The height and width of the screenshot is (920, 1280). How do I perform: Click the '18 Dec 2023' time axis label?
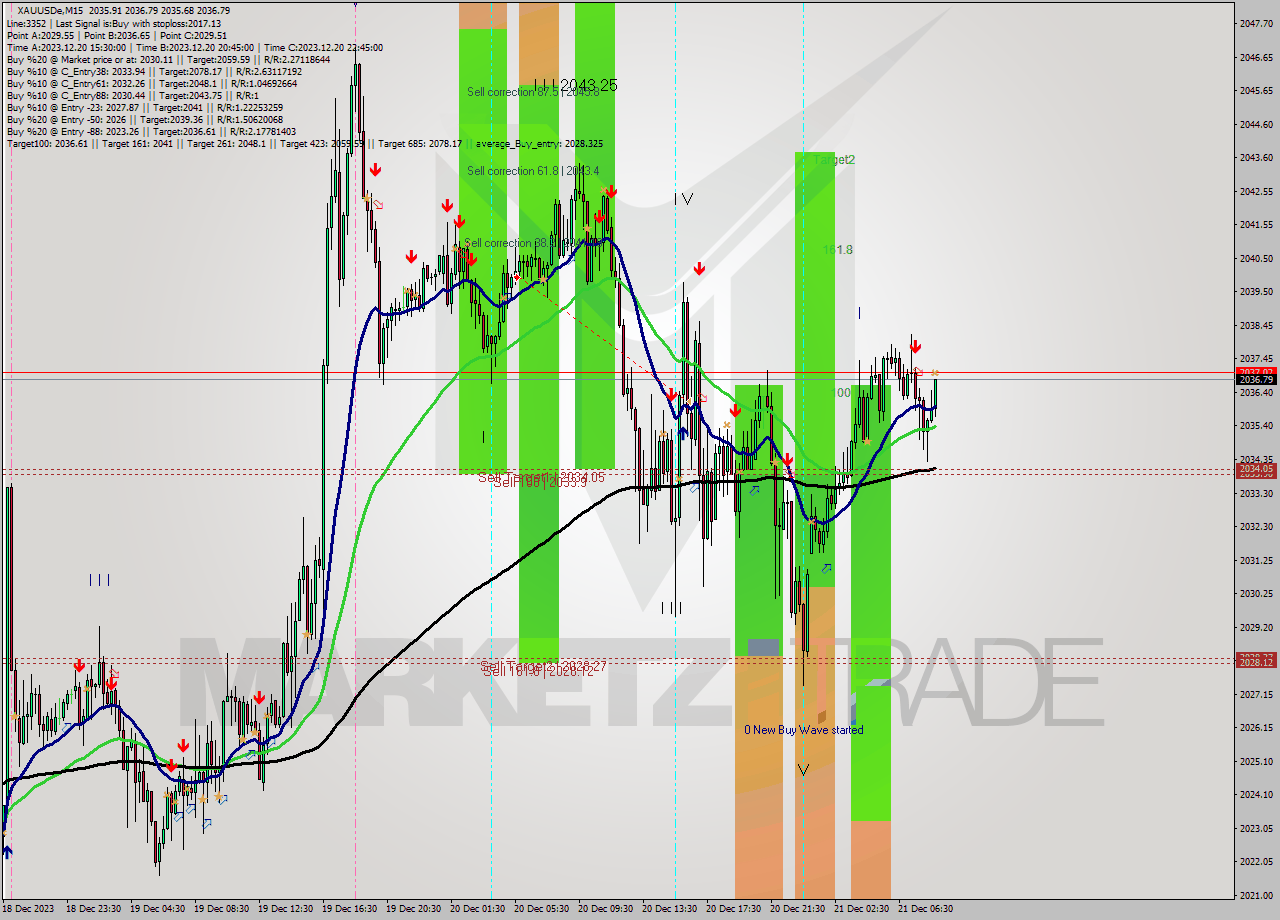[x=30, y=909]
